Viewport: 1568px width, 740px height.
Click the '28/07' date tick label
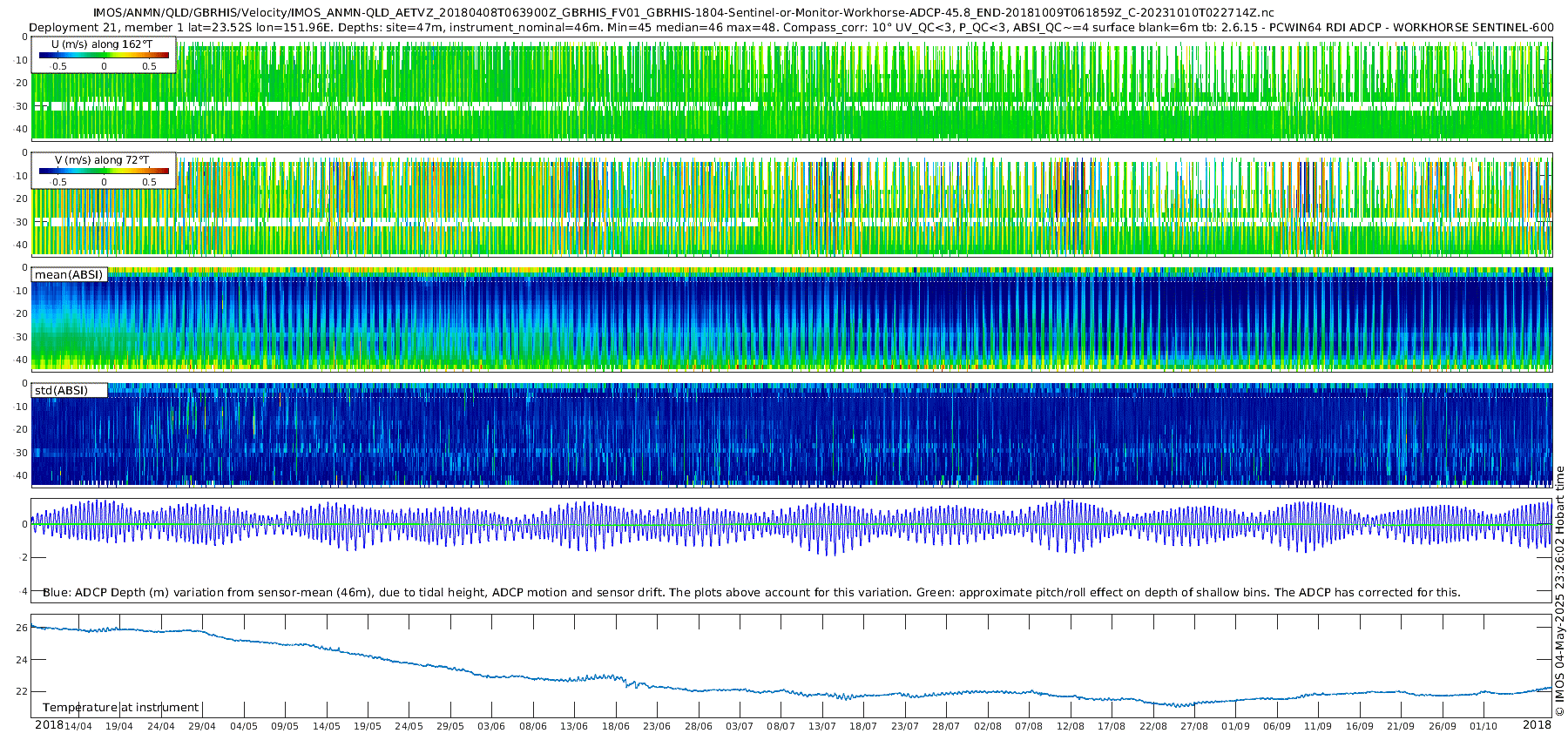[946, 726]
